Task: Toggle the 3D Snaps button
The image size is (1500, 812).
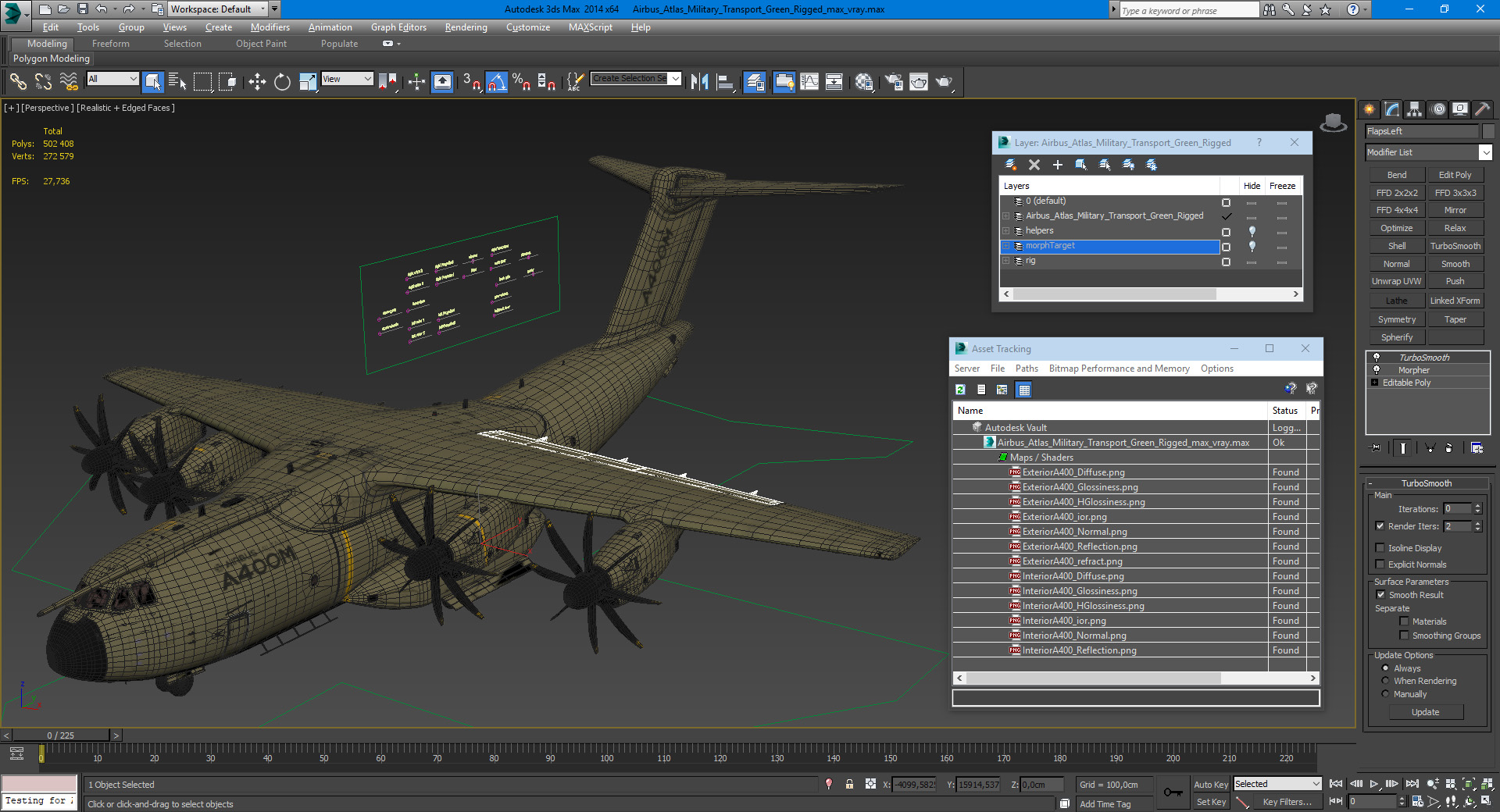Action: (x=471, y=81)
